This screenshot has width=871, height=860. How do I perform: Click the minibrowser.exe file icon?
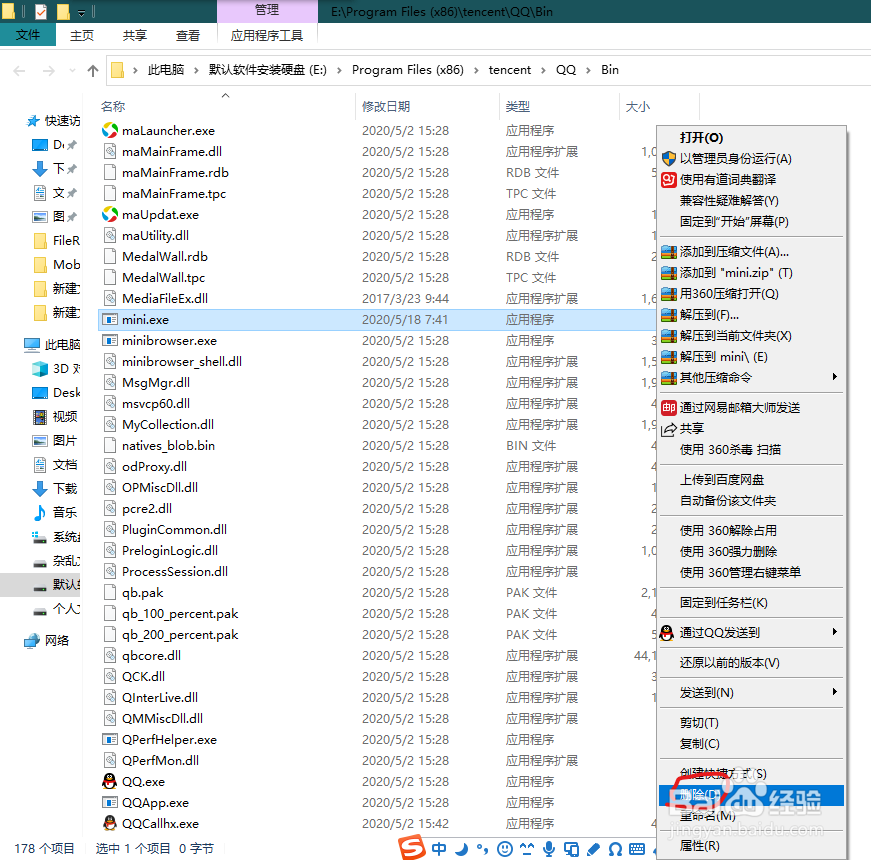(110, 341)
